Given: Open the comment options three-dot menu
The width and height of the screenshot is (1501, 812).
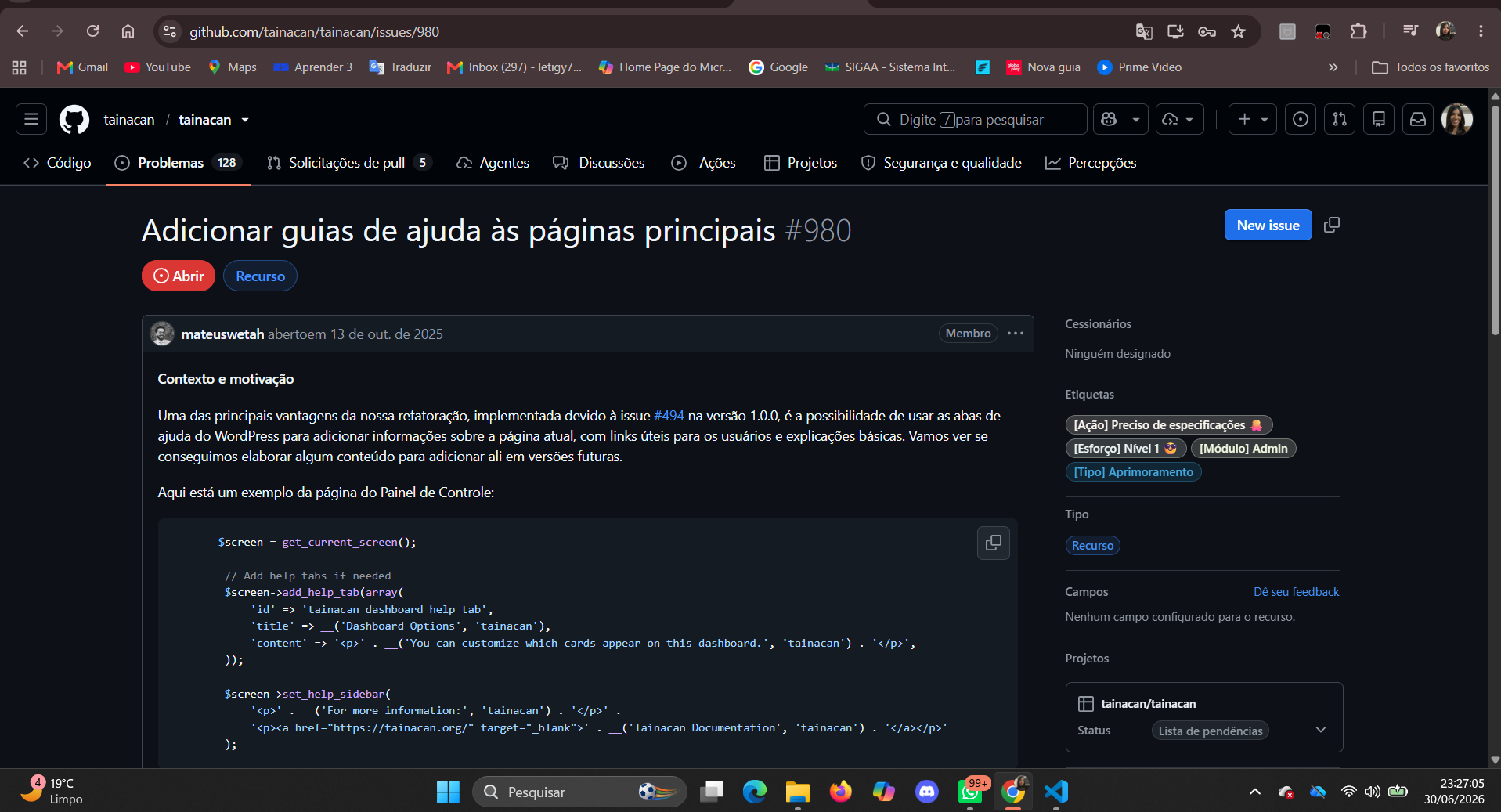Looking at the screenshot, I should point(1016,334).
